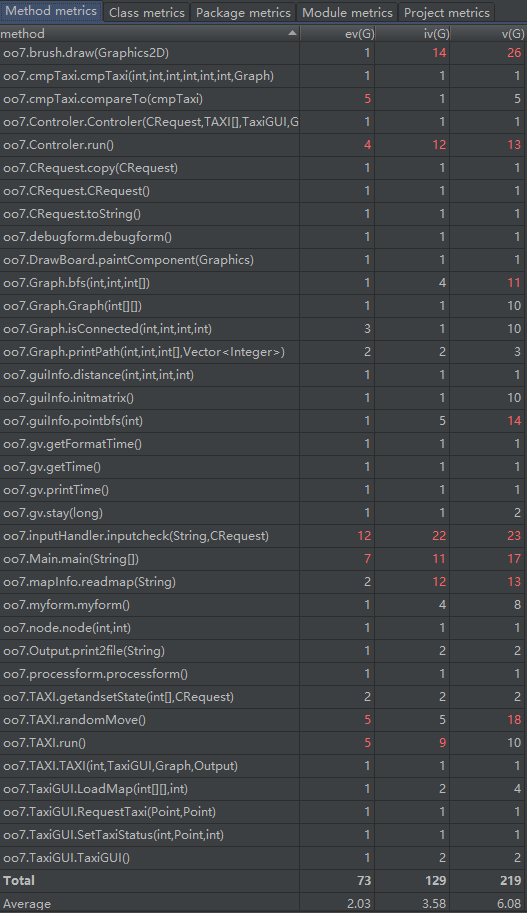Click Total ev(G) value 73

[x=363, y=880]
